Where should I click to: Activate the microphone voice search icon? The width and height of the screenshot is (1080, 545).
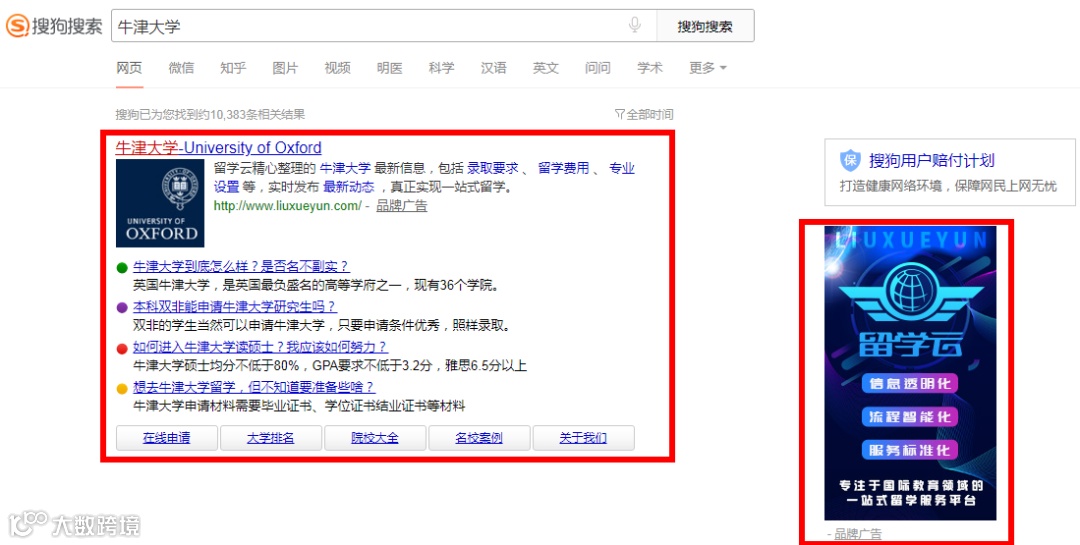tap(634, 25)
